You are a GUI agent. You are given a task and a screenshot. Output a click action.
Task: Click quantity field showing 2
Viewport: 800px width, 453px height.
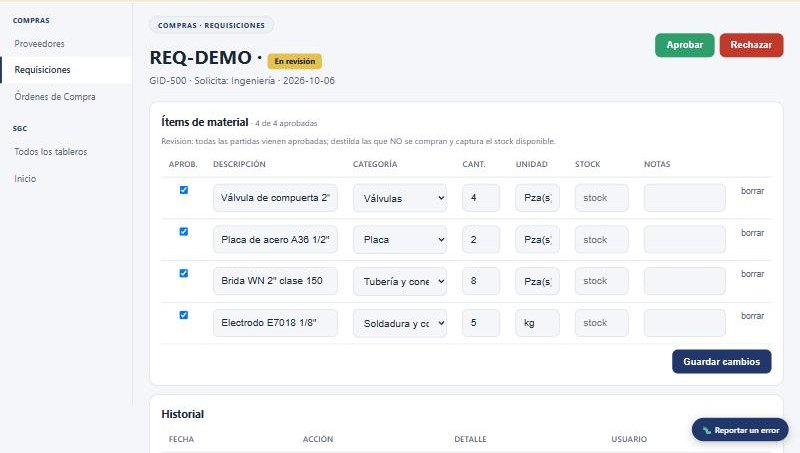(x=481, y=240)
